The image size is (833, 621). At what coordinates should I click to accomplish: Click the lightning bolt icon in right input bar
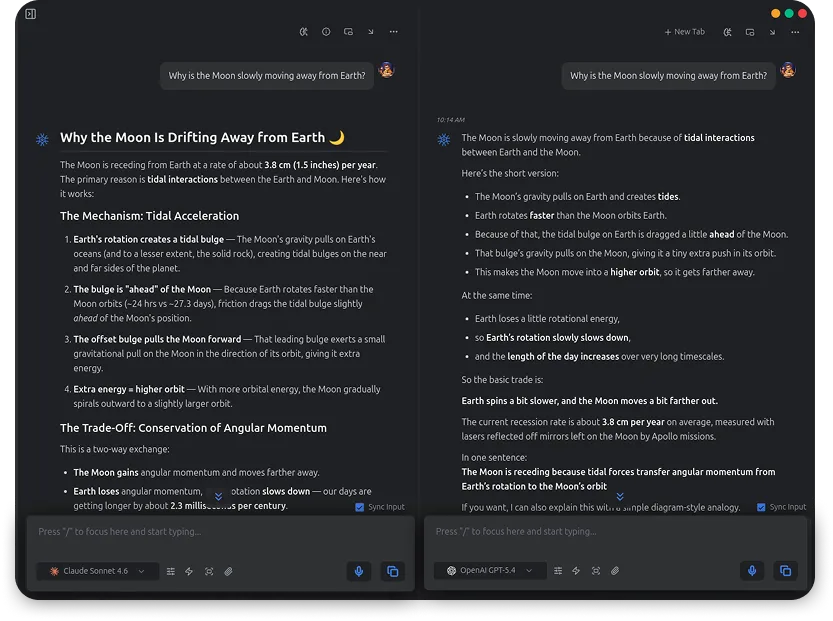point(576,571)
